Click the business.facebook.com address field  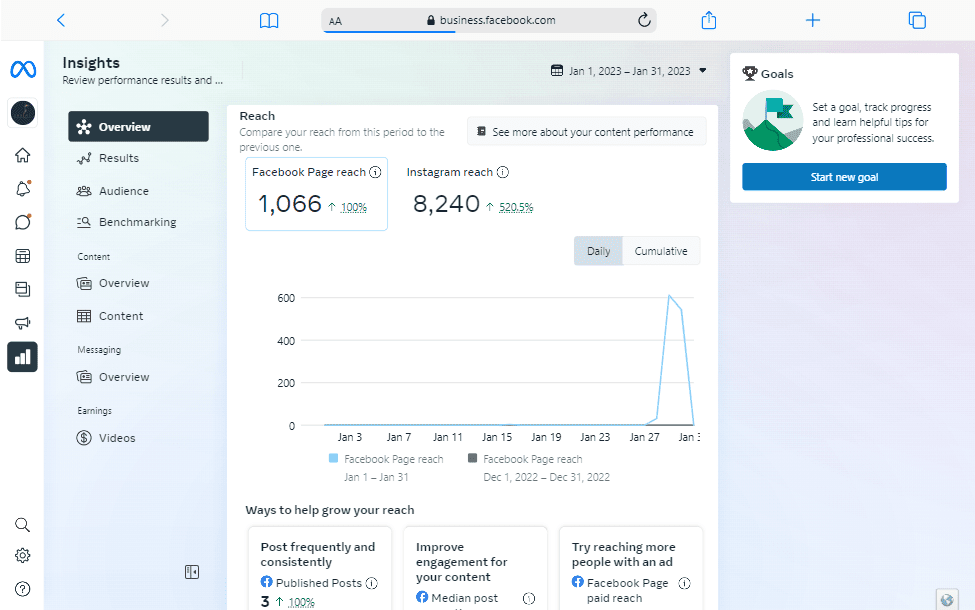point(489,20)
